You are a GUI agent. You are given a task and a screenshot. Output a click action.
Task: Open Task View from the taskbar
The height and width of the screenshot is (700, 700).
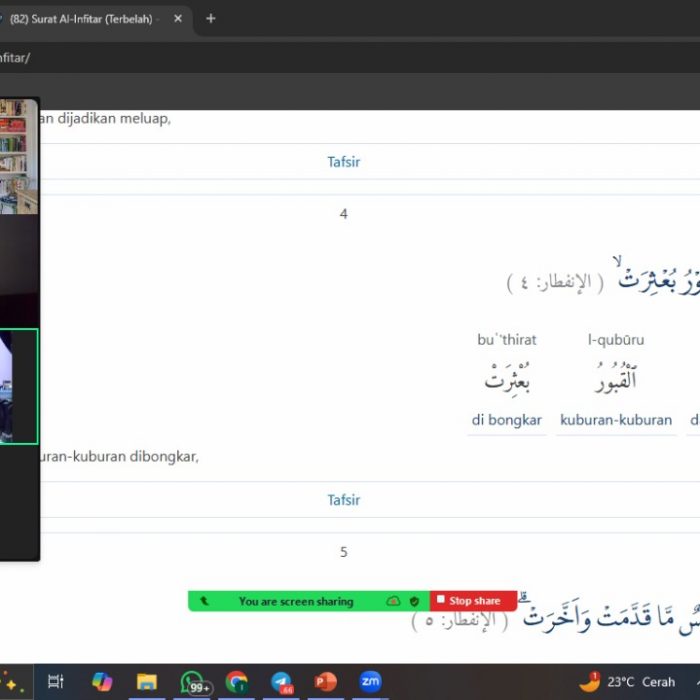coord(56,682)
